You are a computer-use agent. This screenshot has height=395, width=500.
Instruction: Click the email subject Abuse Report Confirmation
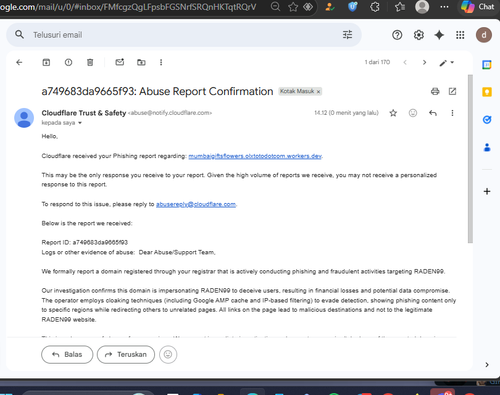tap(157, 91)
